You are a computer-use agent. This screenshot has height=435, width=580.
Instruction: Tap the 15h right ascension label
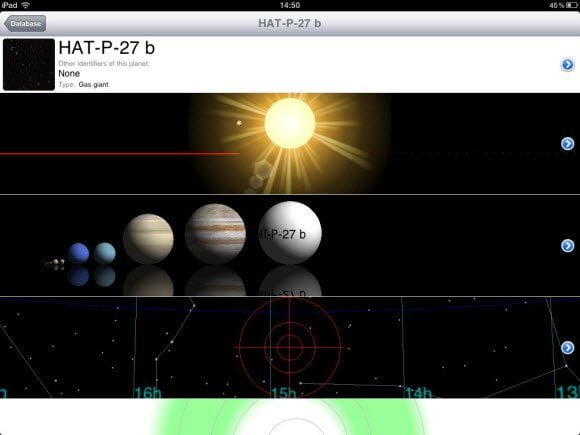[284, 392]
